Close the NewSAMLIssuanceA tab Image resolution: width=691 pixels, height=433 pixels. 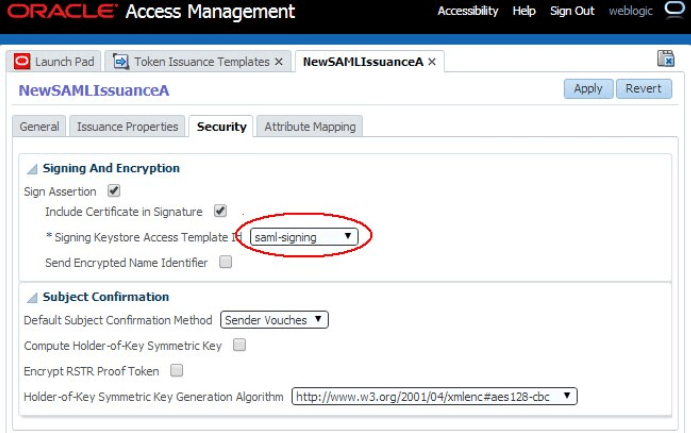432,62
